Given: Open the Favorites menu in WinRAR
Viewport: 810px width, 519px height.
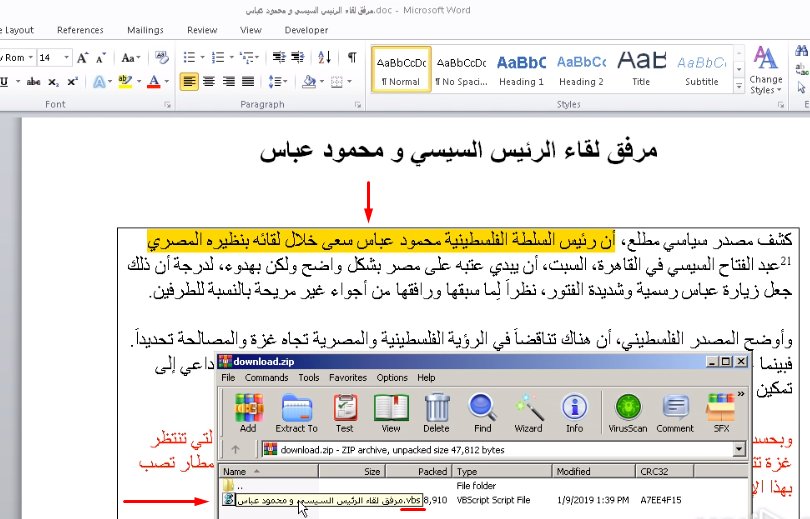Looking at the screenshot, I should pyautogui.click(x=348, y=378).
